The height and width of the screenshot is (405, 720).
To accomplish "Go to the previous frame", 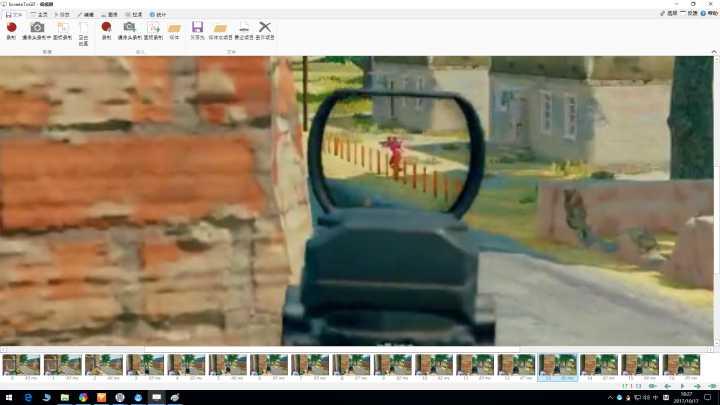I will (x=667, y=386).
